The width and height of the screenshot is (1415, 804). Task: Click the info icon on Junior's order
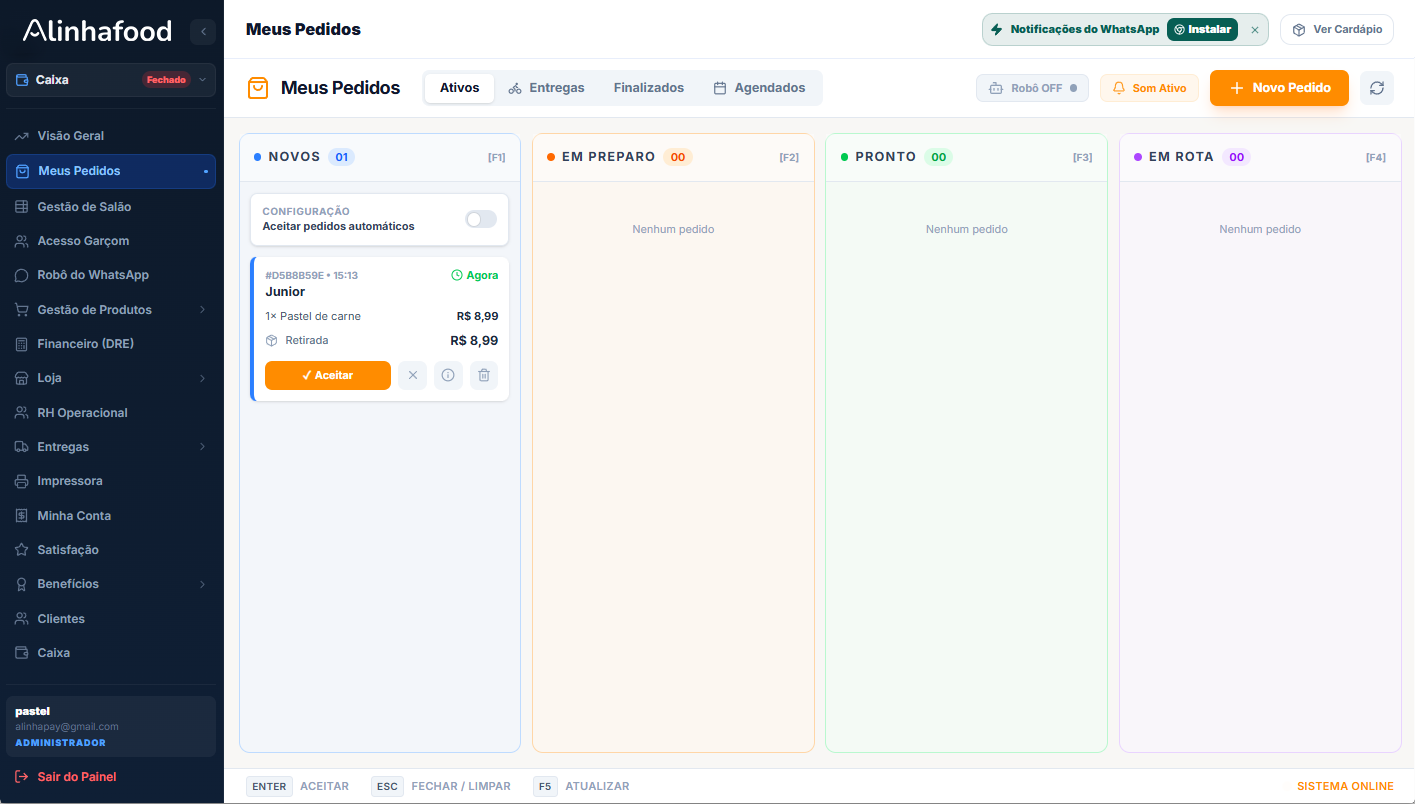(x=448, y=375)
